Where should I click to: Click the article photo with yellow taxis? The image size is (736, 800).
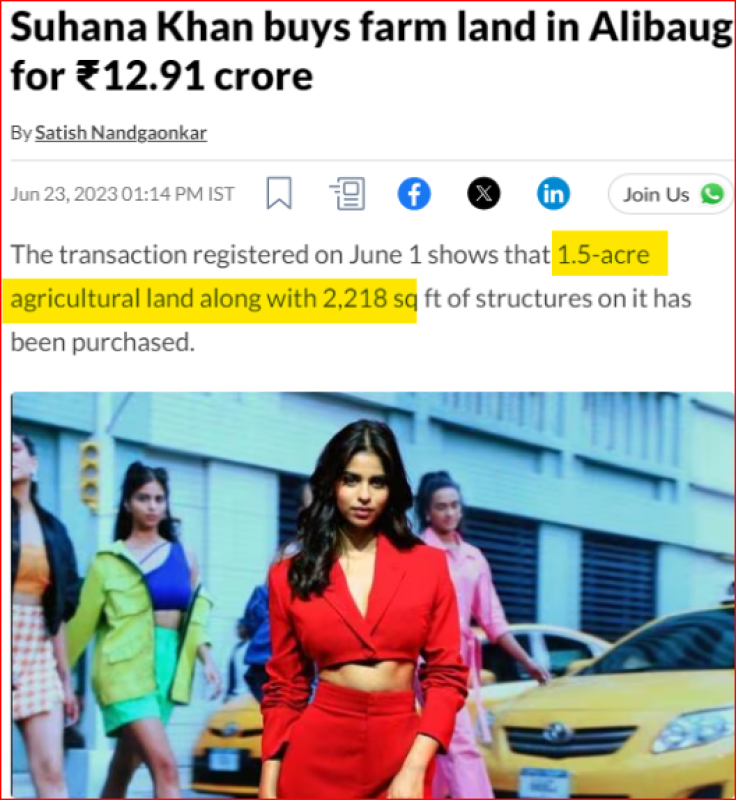372,595
